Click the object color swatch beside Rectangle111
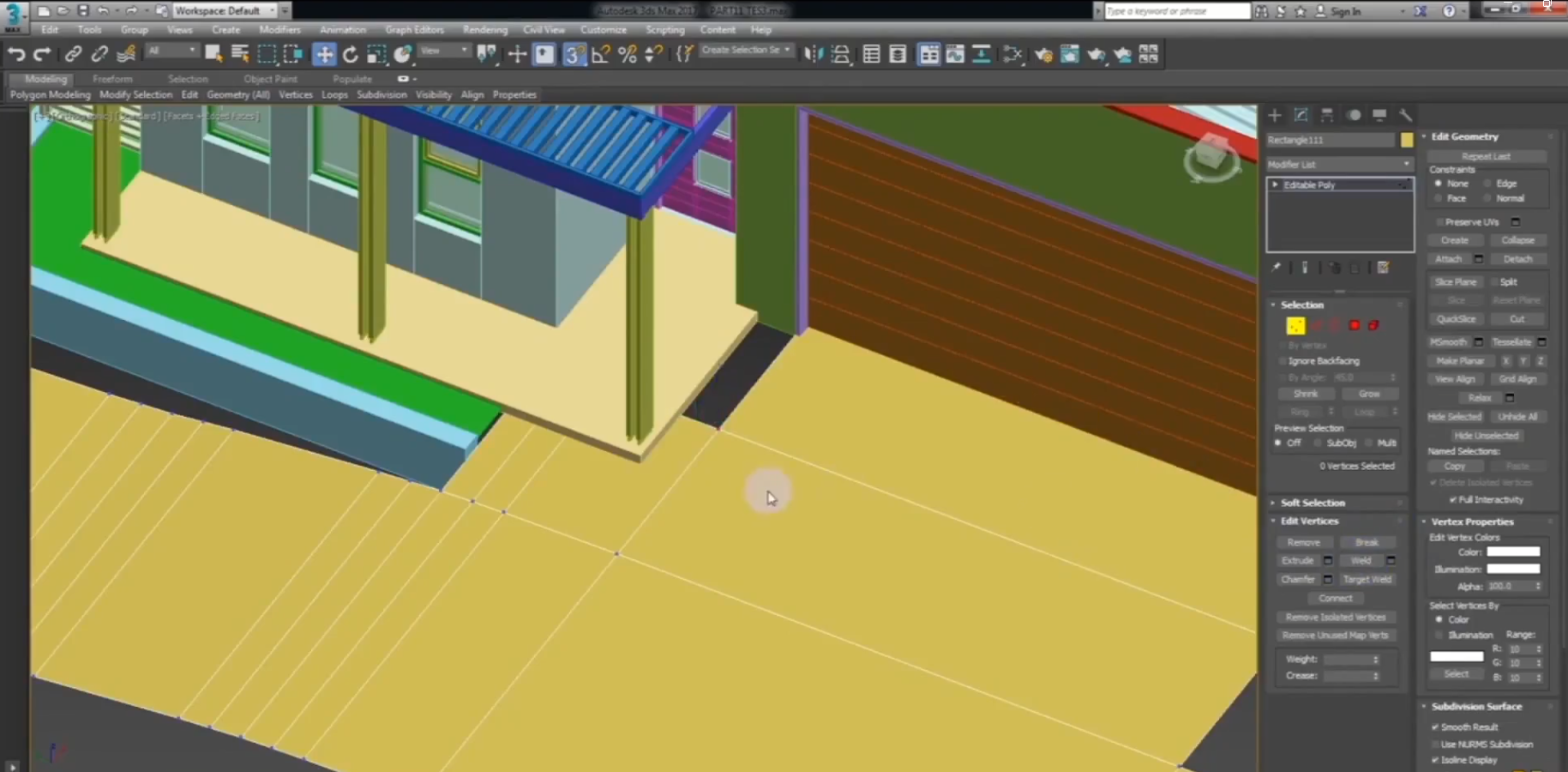Image resolution: width=1568 pixels, height=772 pixels. click(1407, 139)
